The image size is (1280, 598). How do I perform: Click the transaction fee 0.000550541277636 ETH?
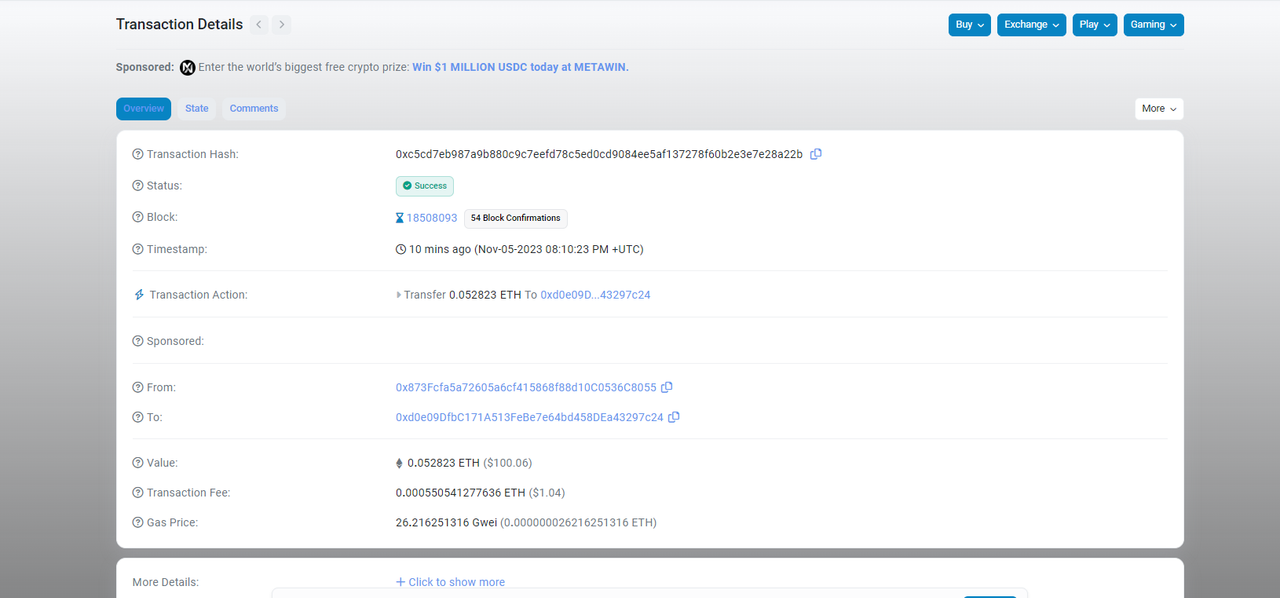coord(460,493)
